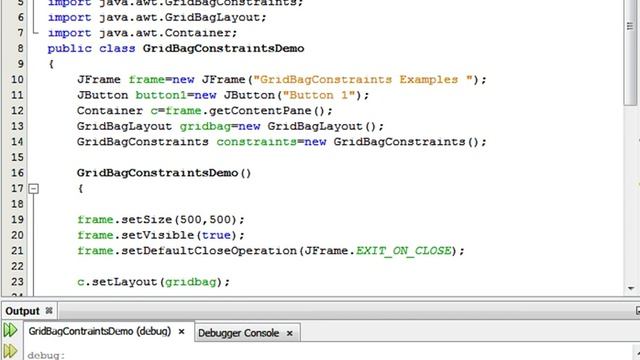Click the editor scroll down arrow
This screenshot has width=640, height=360.
click(631, 288)
